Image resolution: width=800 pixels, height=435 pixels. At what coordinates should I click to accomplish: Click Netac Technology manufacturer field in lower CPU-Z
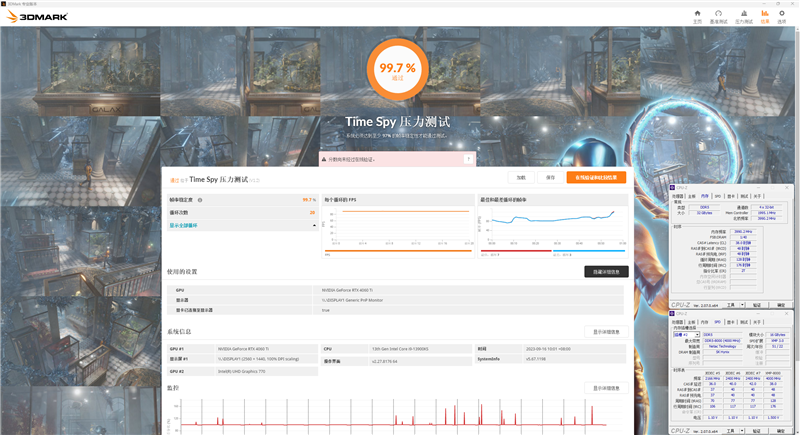723,346
